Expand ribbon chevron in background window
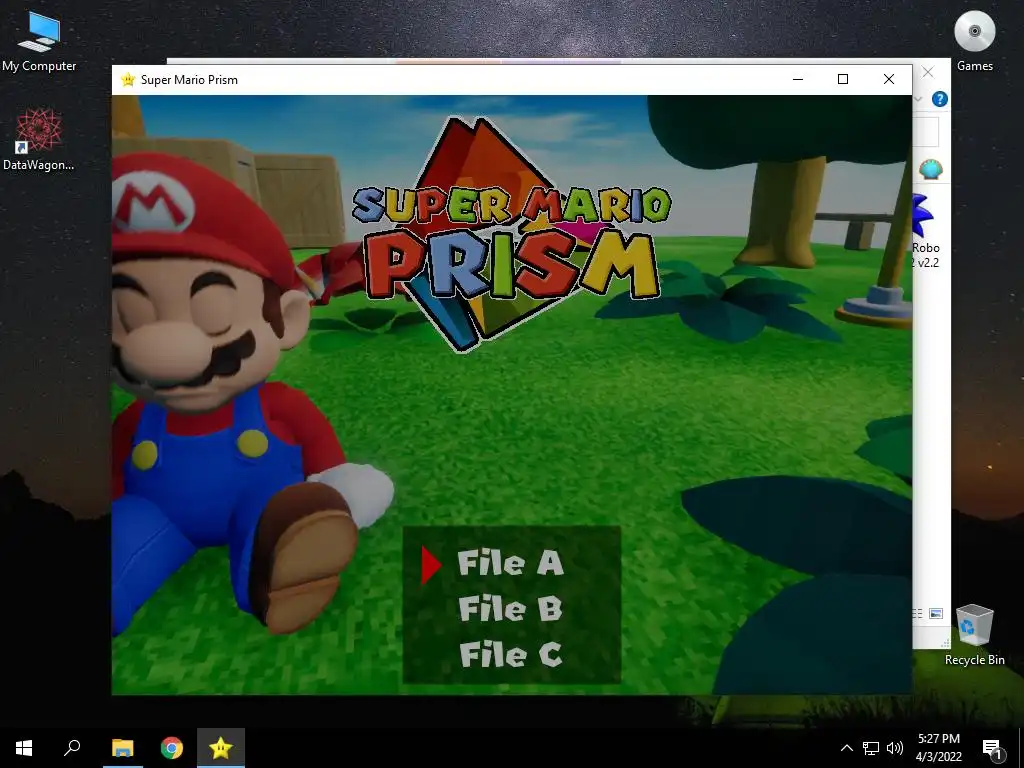 pos(918,99)
